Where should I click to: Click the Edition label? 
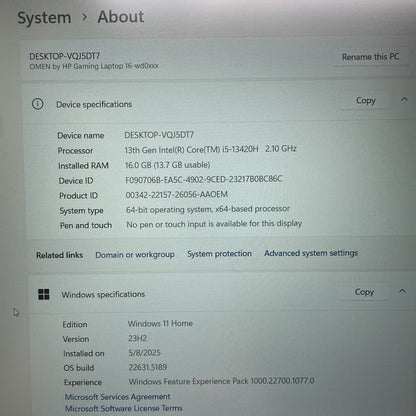75,324
